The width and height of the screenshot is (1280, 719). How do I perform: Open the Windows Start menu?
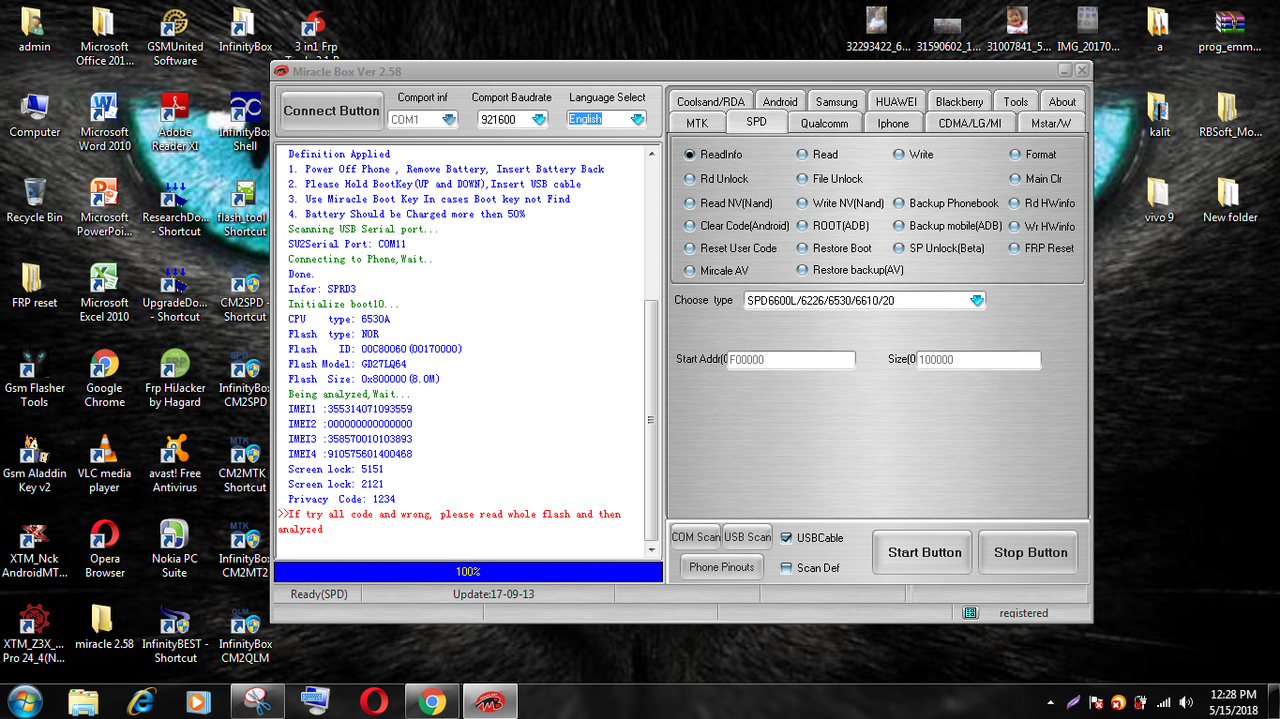[24, 701]
